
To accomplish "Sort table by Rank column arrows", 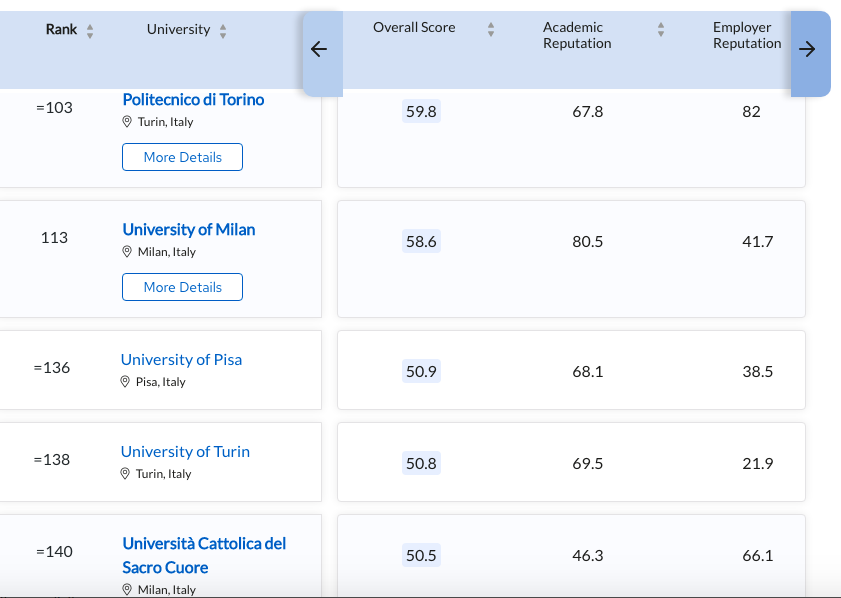I will tap(90, 31).
